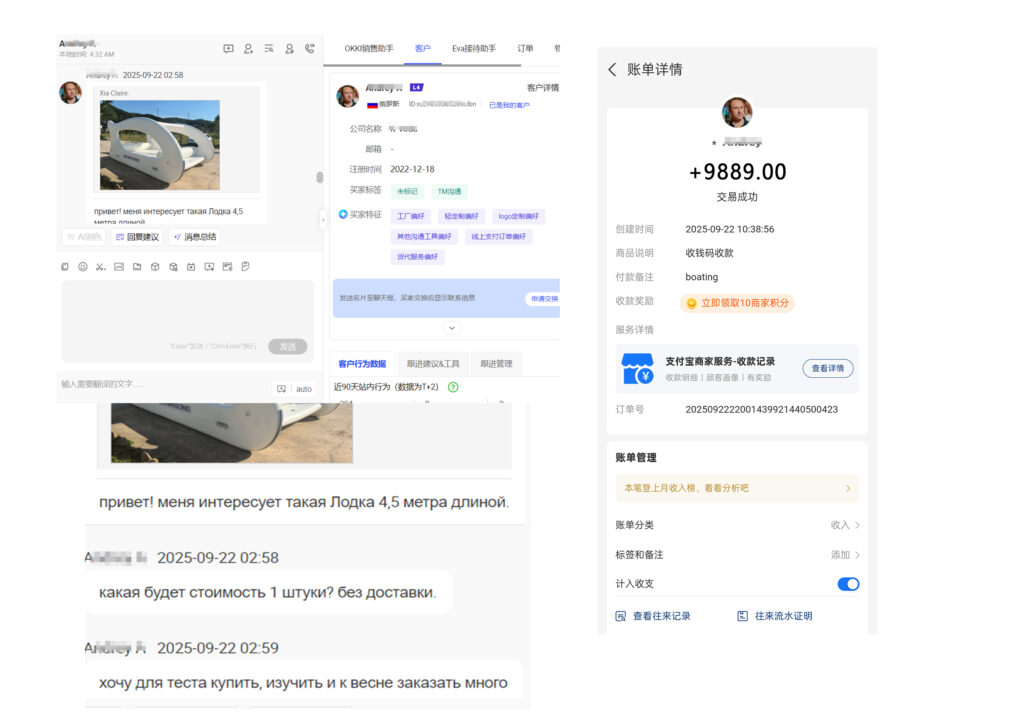
Task: Click the 回复建议 button
Action: coord(137,237)
